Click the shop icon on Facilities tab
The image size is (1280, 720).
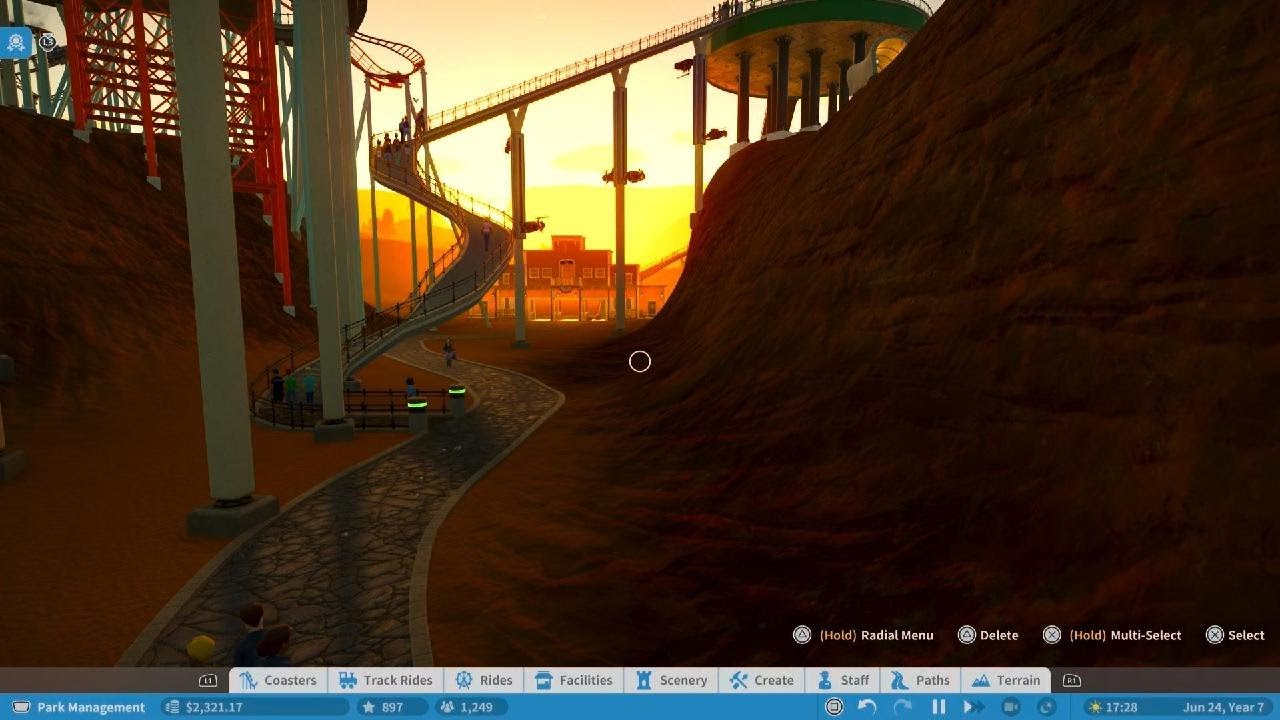[x=544, y=680]
